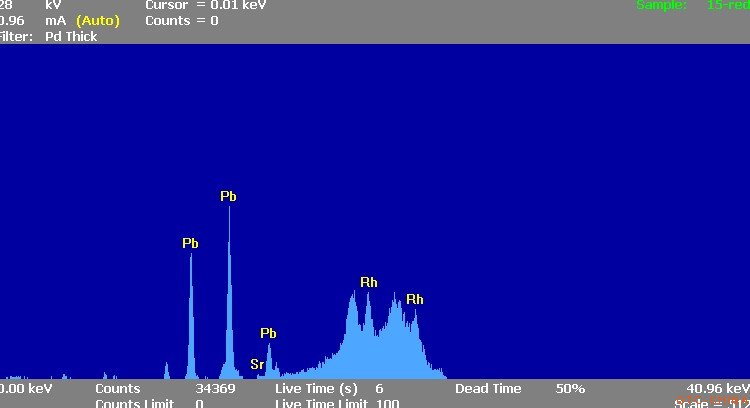Select the rightmost Rh peak label
Image resolution: width=750 pixels, height=408 pixels.
pyautogui.click(x=415, y=299)
